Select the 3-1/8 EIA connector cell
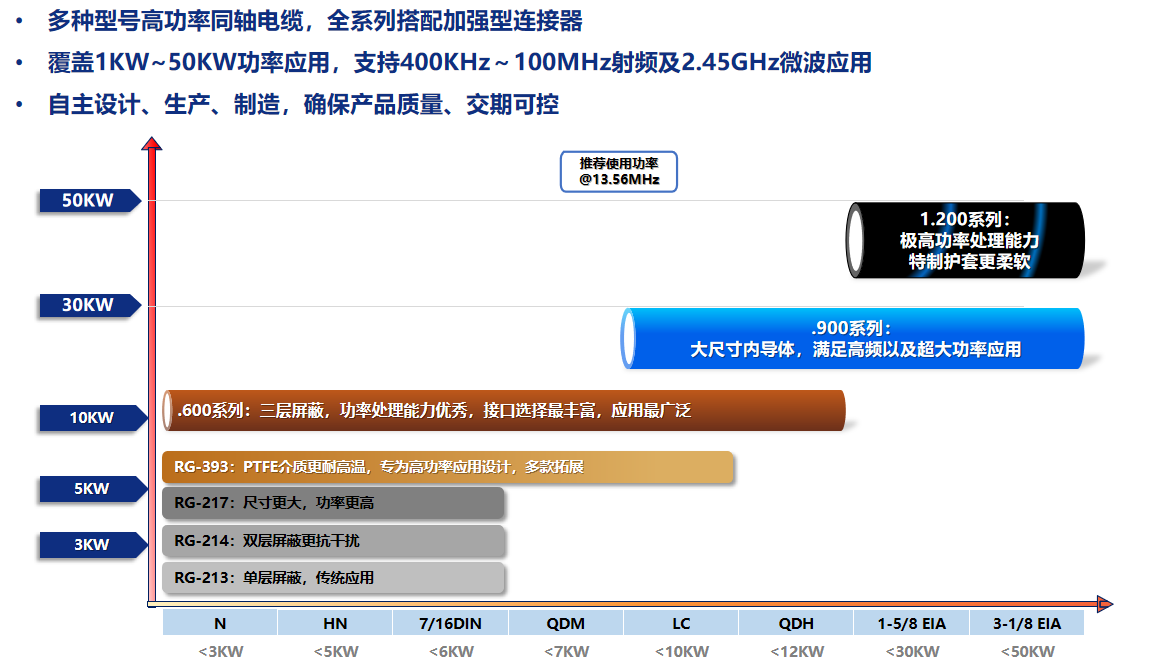Viewport: 1153px width, 670px height. (1027, 623)
